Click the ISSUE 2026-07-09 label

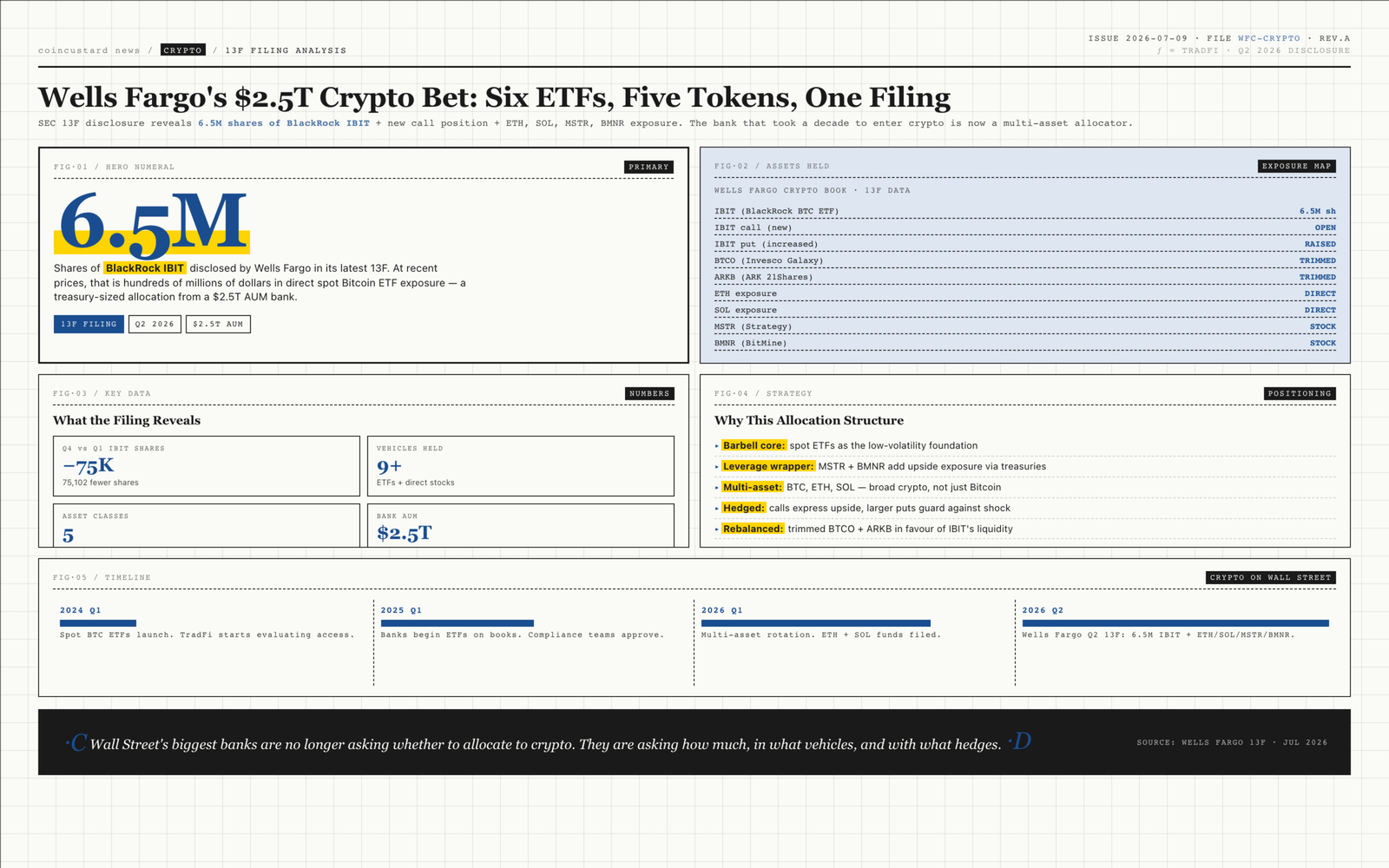click(x=1138, y=38)
